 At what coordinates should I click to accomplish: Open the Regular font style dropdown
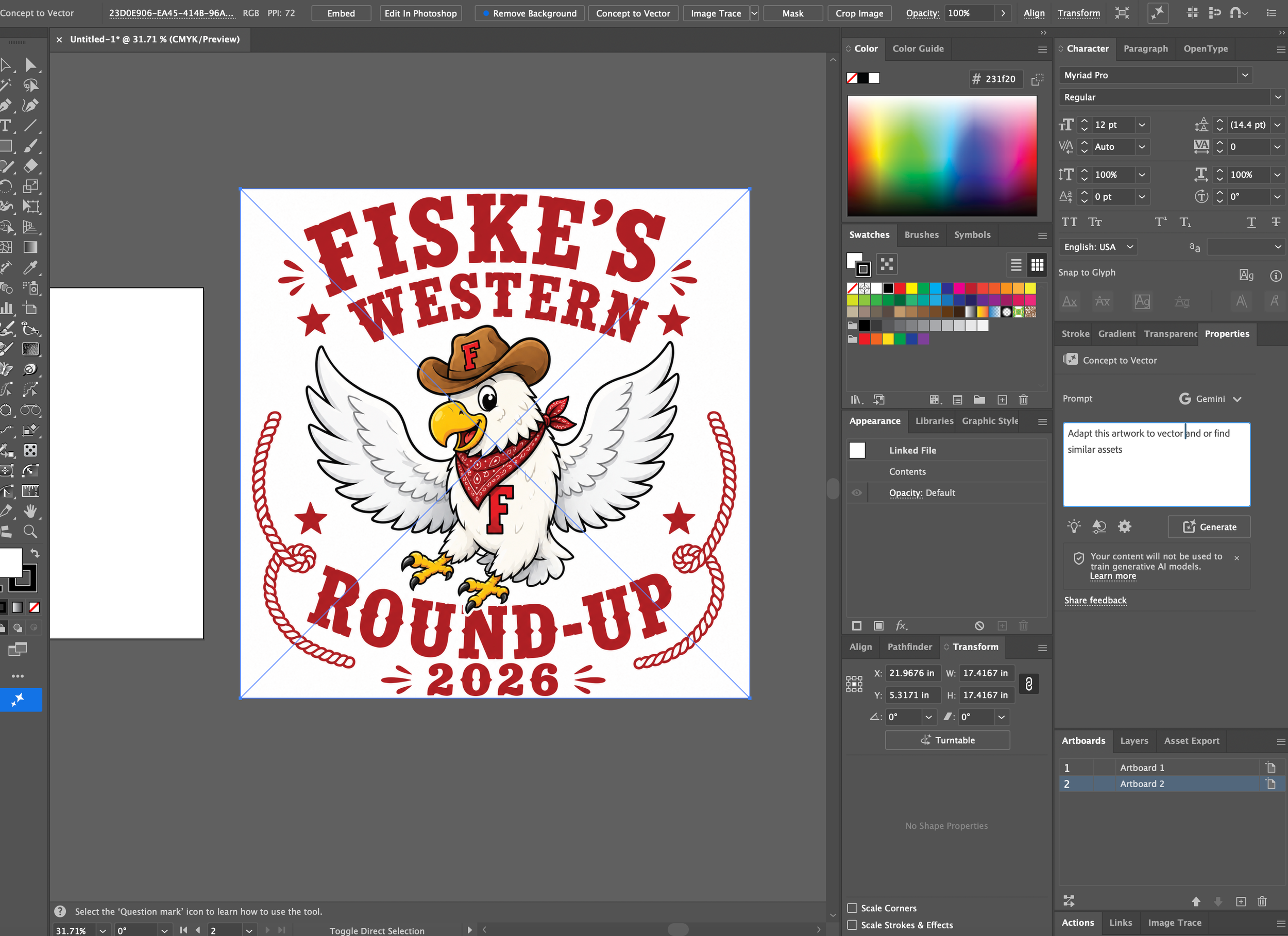pyautogui.click(x=1277, y=97)
